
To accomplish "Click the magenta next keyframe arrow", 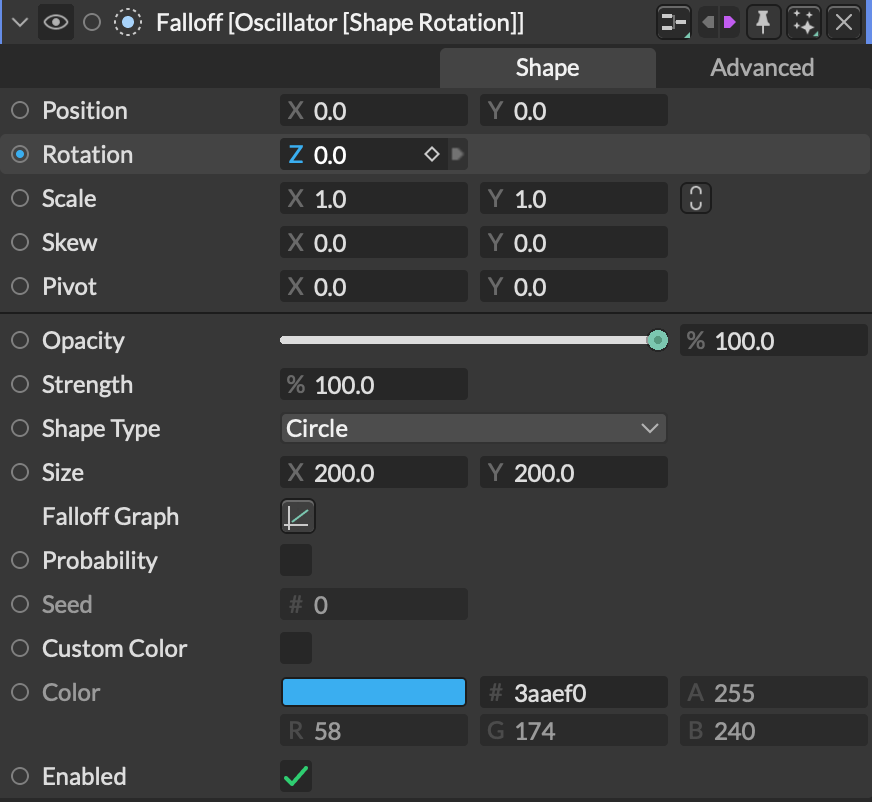I will 730,22.
